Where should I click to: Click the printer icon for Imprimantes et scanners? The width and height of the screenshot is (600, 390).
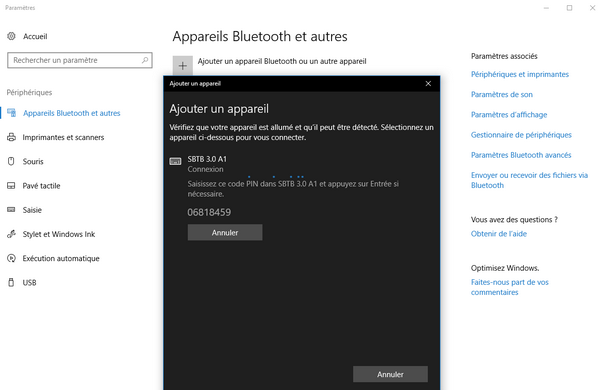(x=11, y=137)
